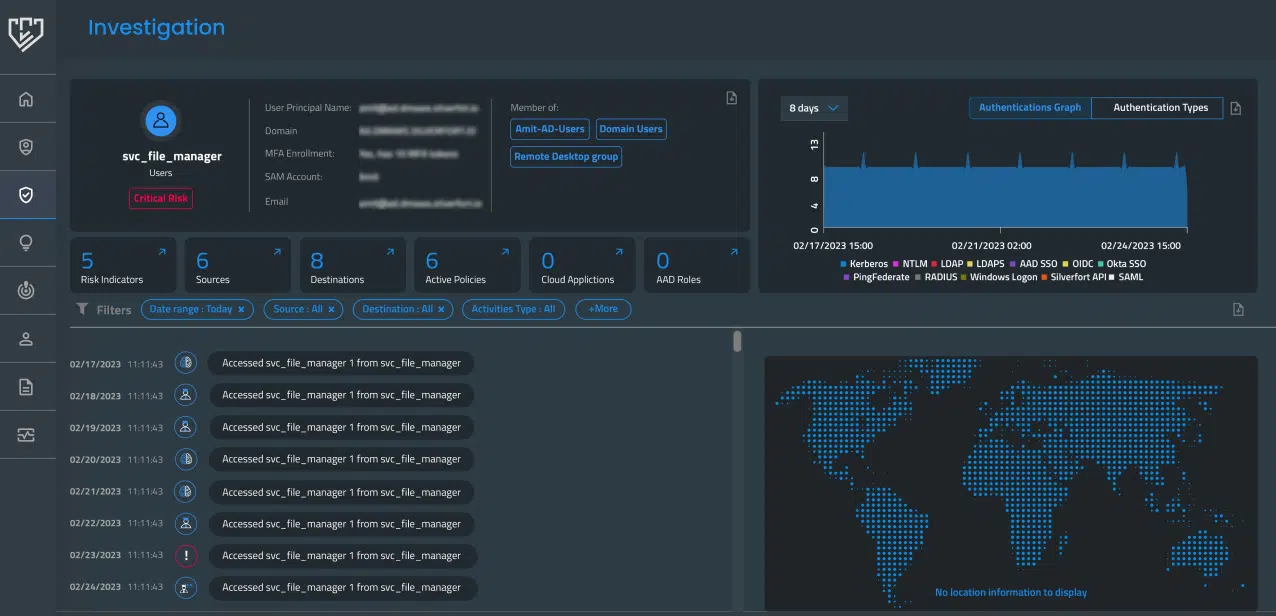1276x616 pixels.
Task: Expand the Active Policies card arrow
Action: [506, 253]
